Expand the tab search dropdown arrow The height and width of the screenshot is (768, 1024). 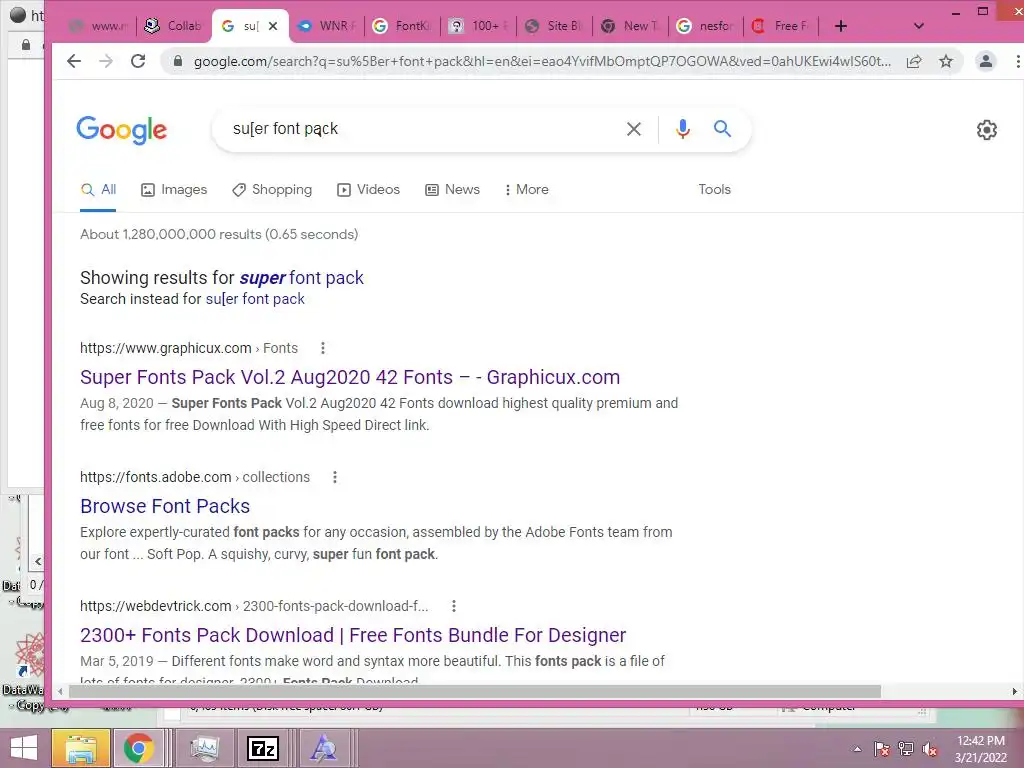coord(919,26)
